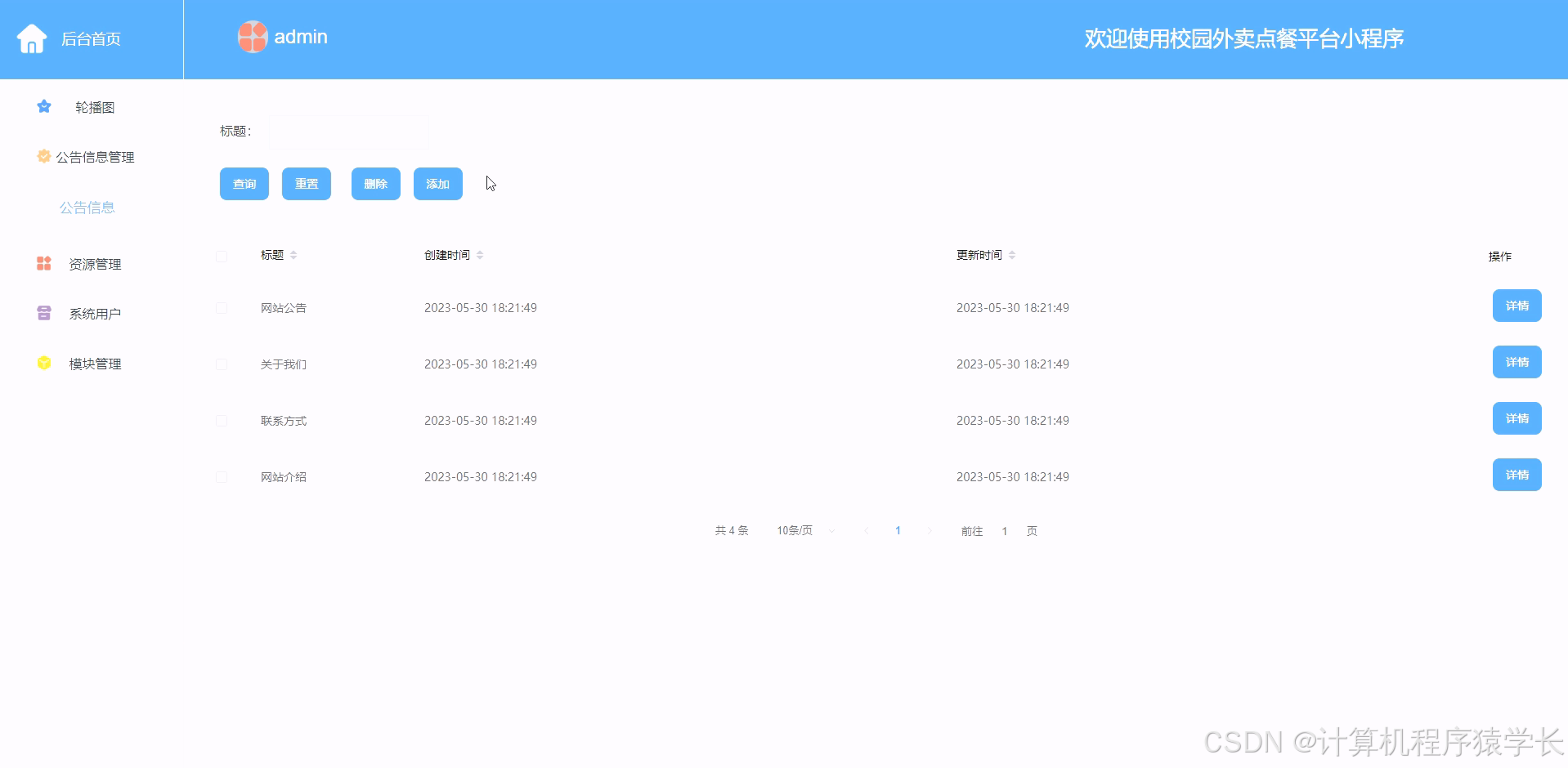Select the 公告信息 submenu item
1568x768 pixels.
[x=87, y=208]
